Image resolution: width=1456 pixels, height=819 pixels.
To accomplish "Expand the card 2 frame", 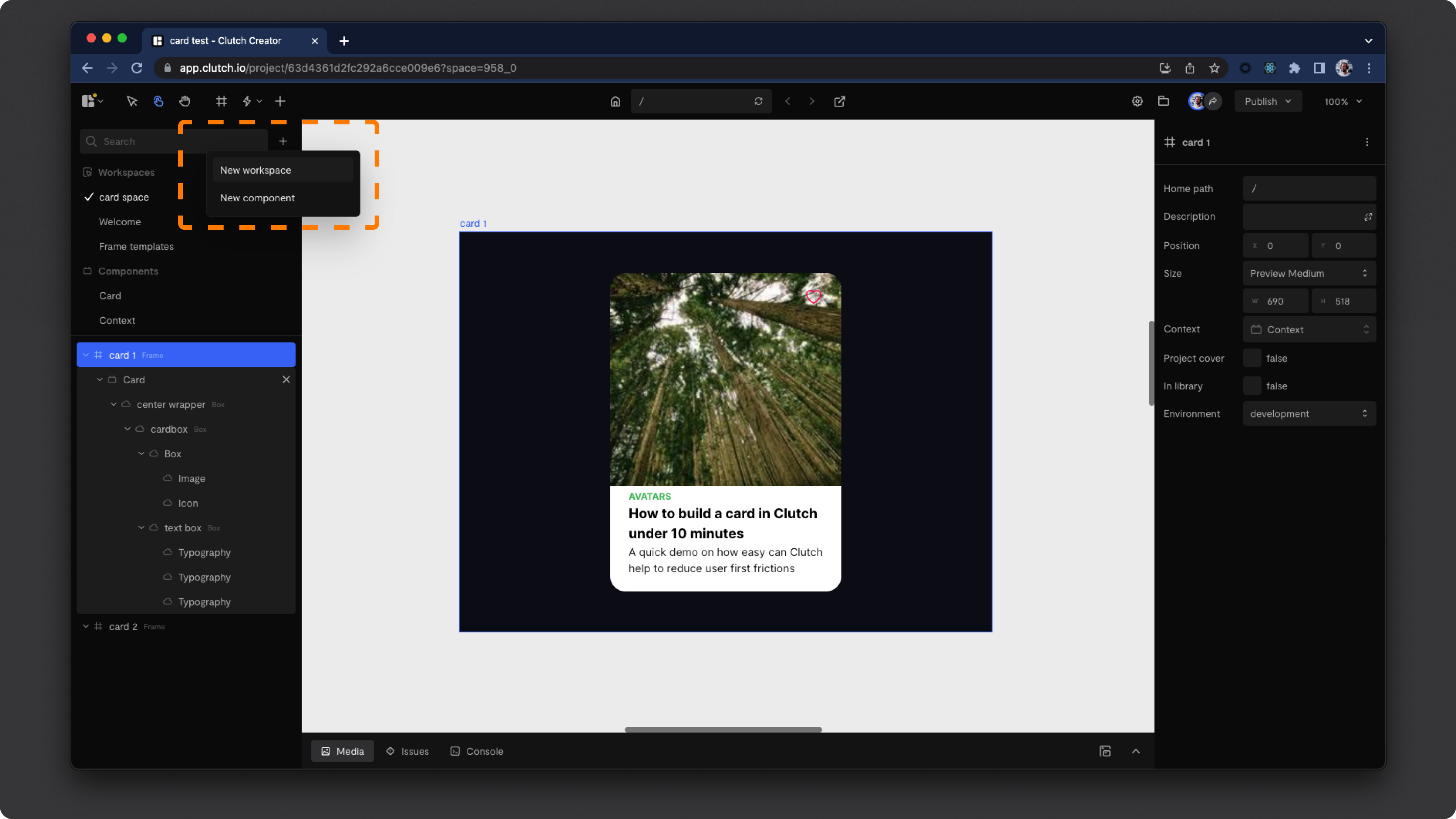I will (x=86, y=626).
